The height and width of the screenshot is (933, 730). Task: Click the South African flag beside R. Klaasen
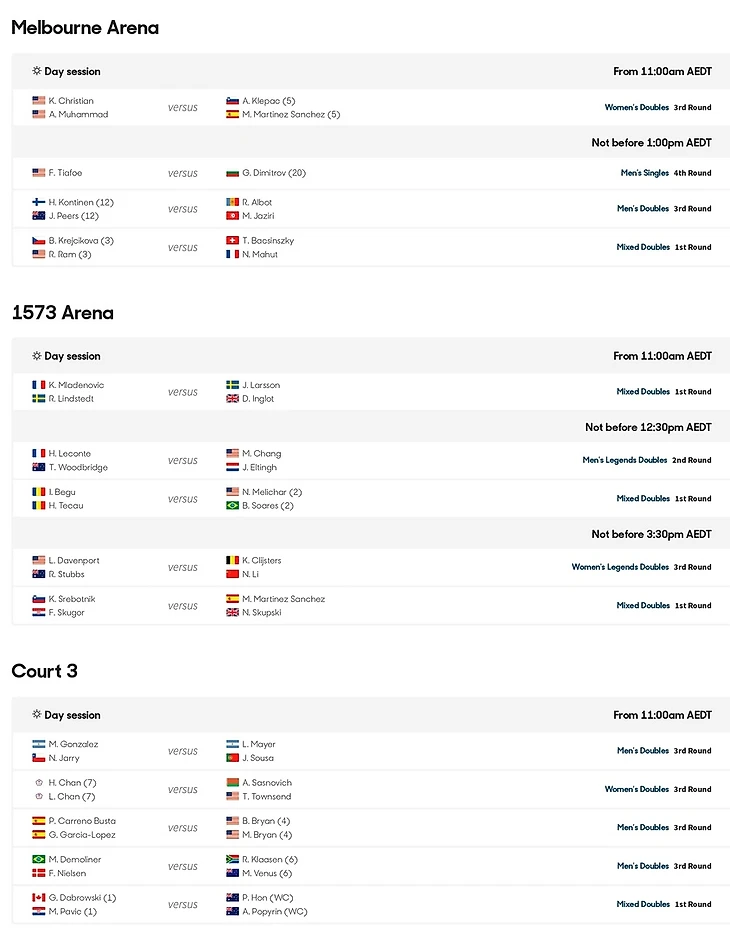(233, 860)
